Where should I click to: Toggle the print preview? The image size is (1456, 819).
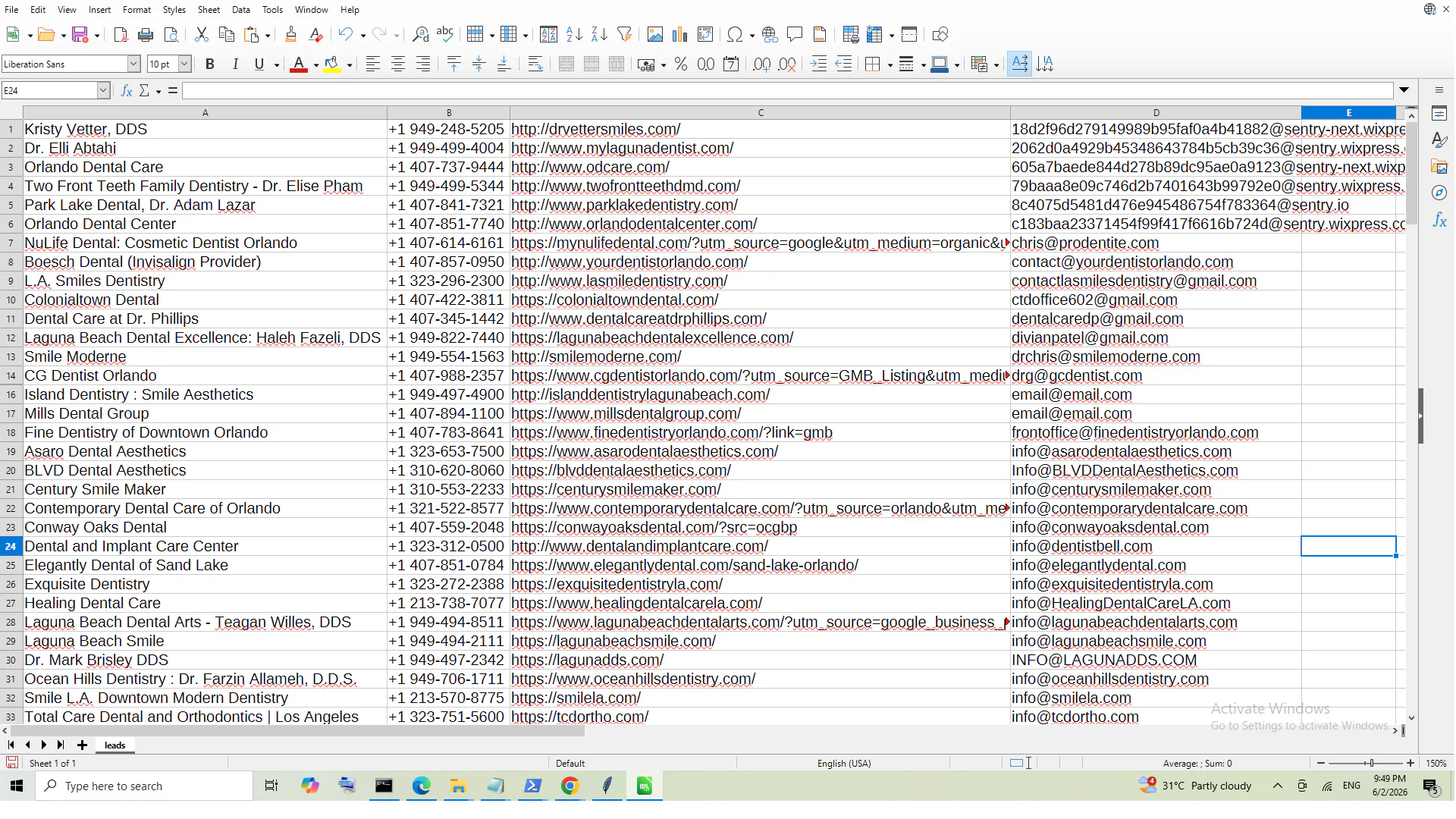pyautogui.click(x=171, y=34)
